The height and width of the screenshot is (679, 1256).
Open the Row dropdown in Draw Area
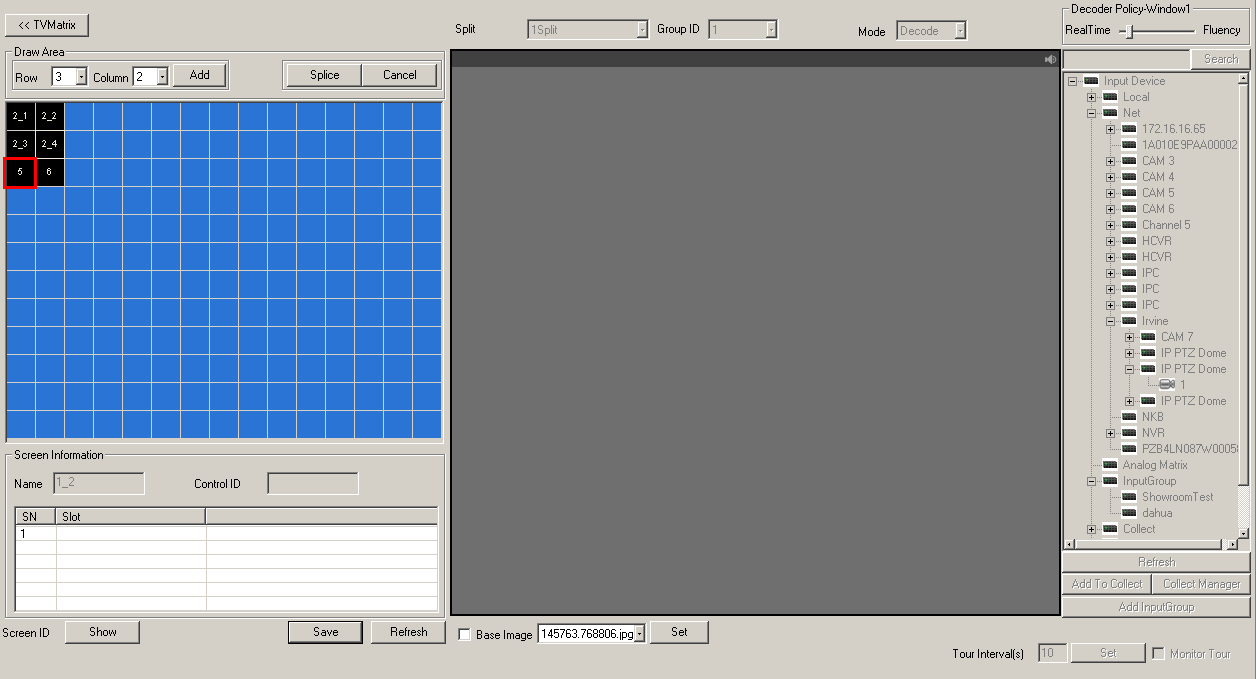pyautogui.click(x=83, y=76)
